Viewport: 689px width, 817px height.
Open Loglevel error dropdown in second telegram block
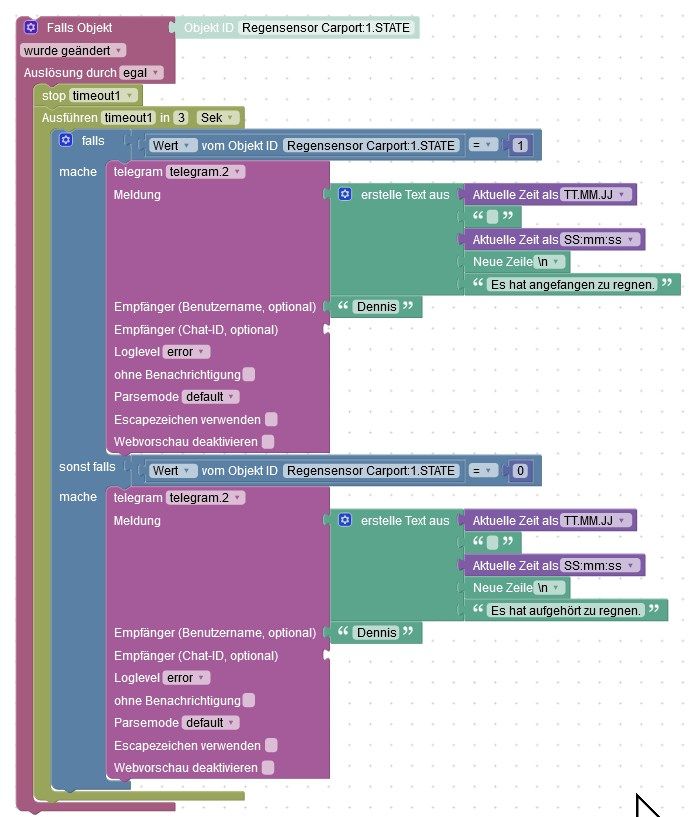coord(187,678)
